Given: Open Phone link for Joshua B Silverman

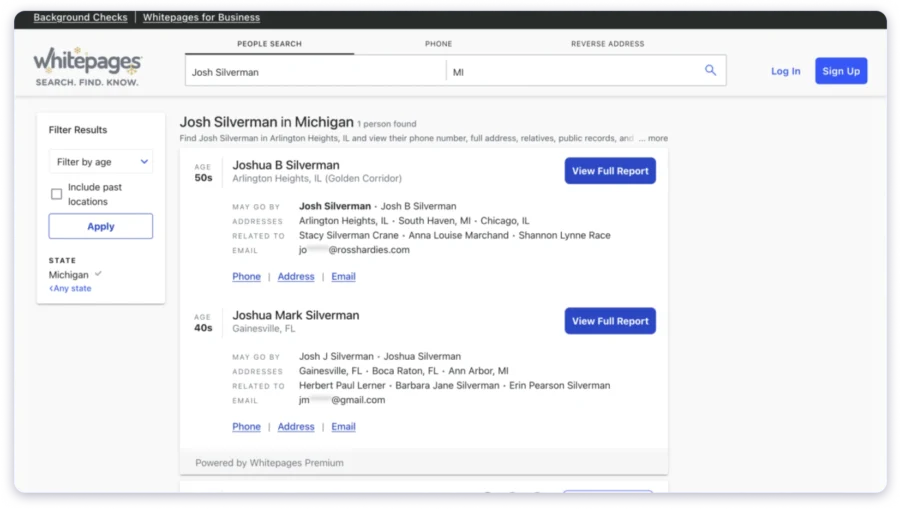Looking at the screenshot, I should [x=246, y=277].
